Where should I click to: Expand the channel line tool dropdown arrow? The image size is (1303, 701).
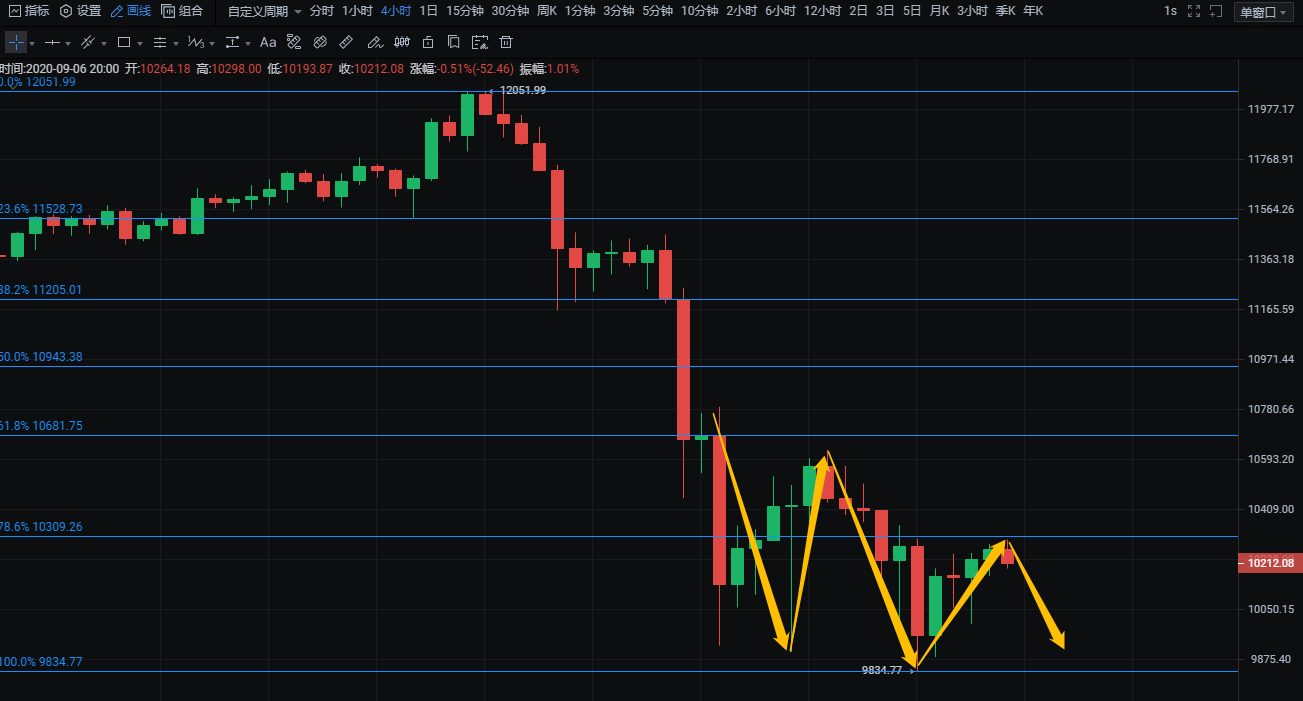(x=104, y=44)
